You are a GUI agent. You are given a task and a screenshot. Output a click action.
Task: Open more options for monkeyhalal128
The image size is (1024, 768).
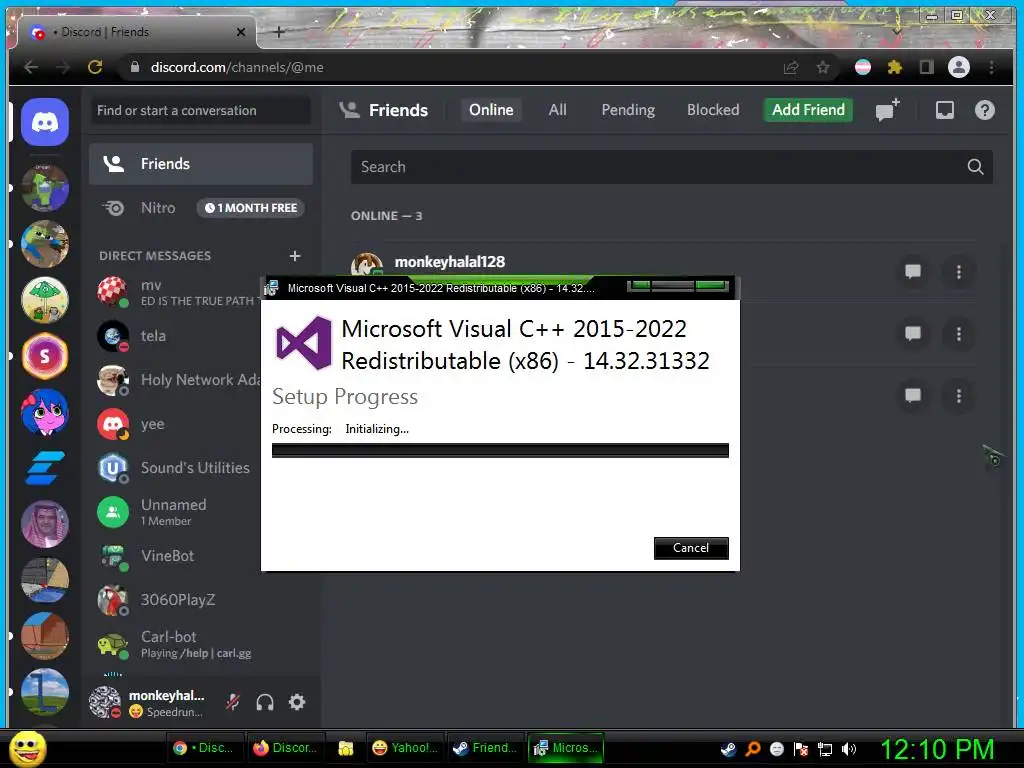(x=958, y=271)
